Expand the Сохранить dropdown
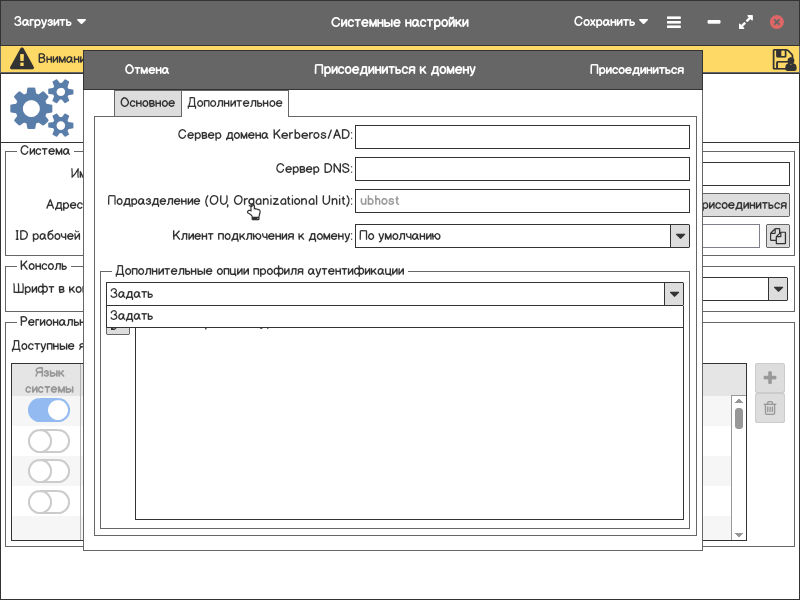The width and height of the screenshot is (800, 600). tap(610, 22)
